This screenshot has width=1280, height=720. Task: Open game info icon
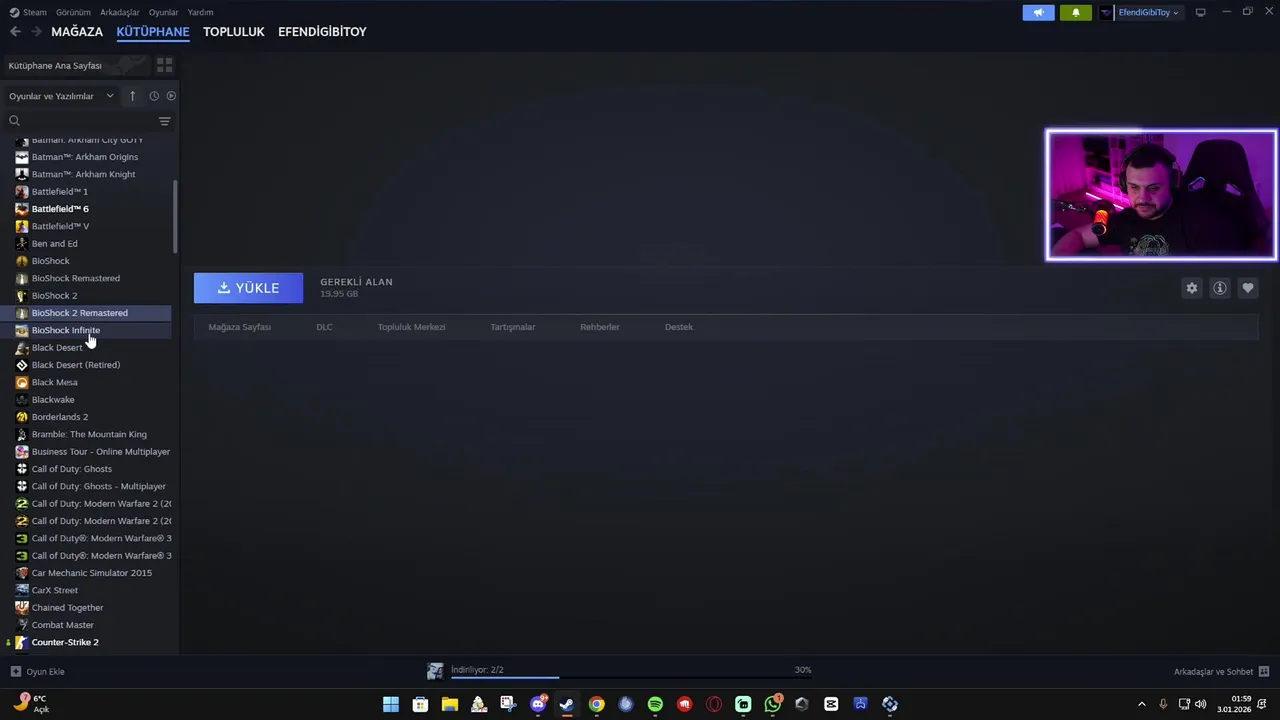[1220, 288]
